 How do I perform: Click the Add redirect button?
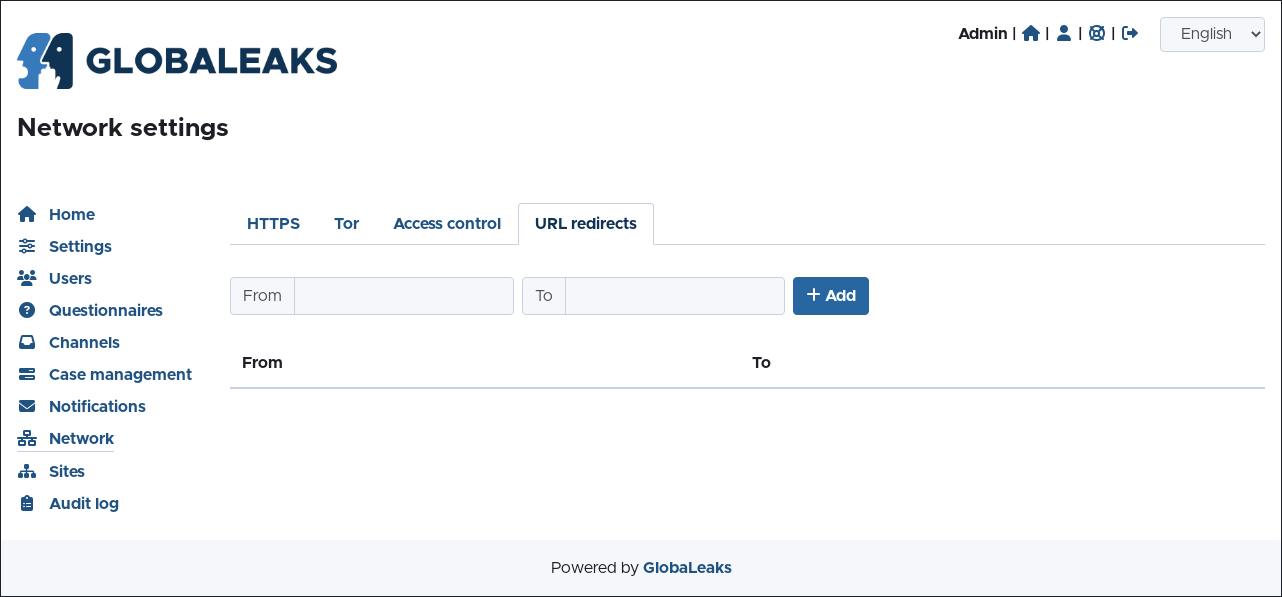830,296
